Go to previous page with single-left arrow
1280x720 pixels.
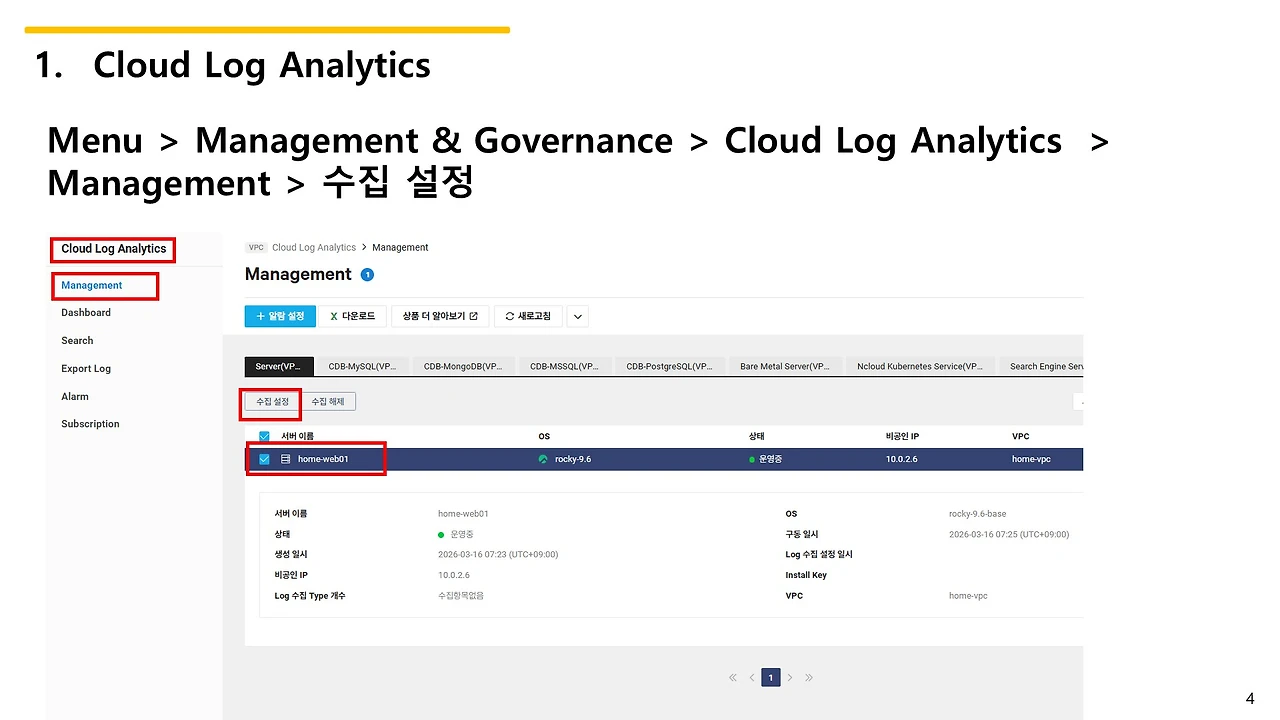click(752, 678)
